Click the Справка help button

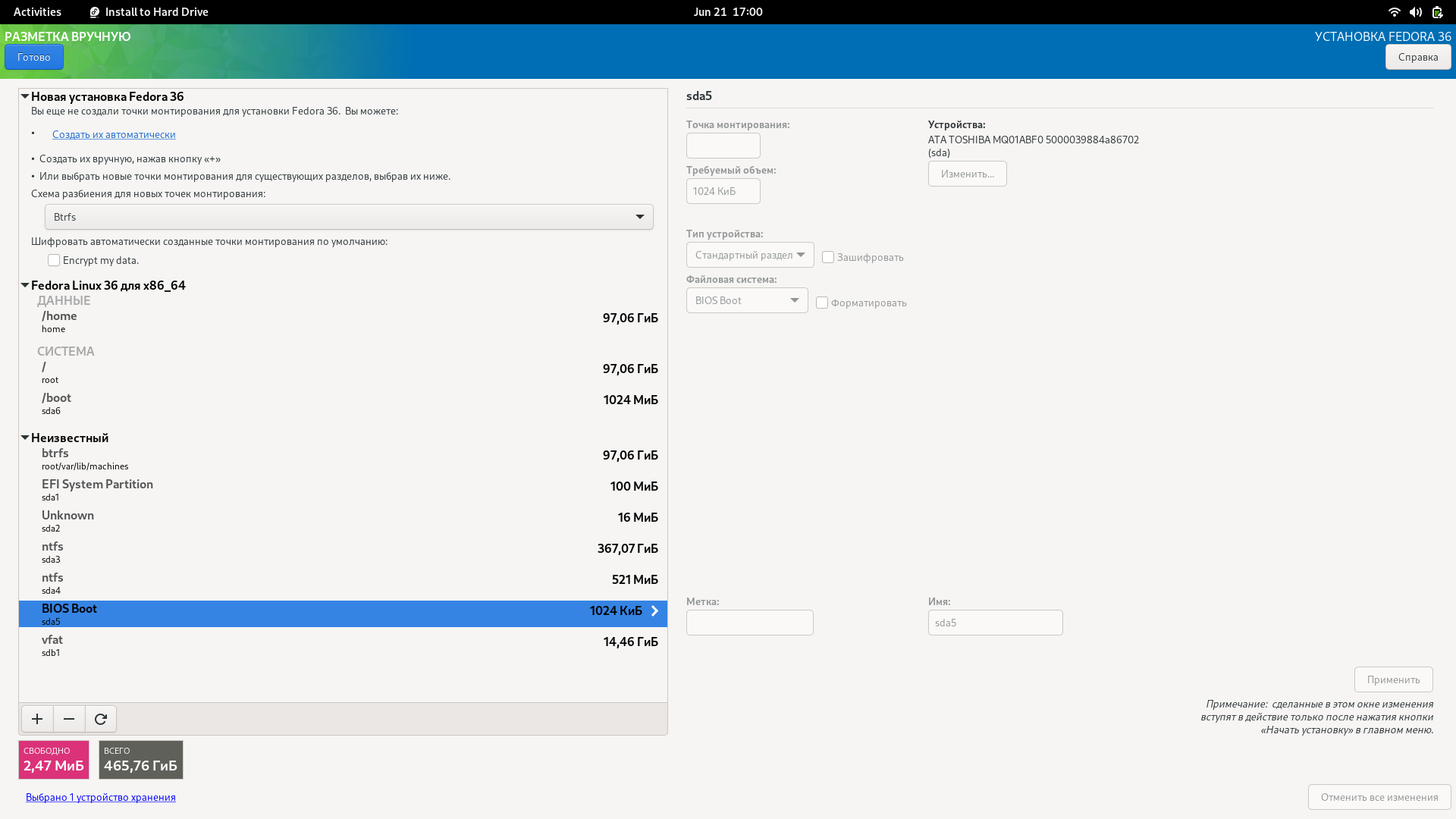pyautogui.click(x=1418, y=57)
